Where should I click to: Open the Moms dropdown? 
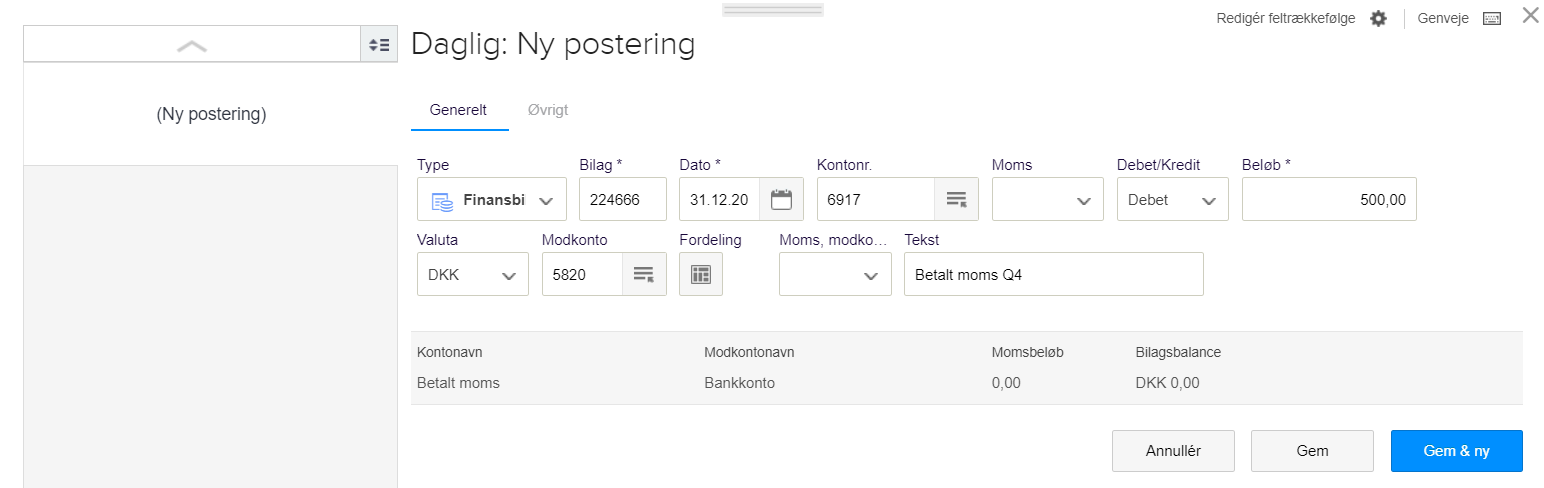tap(1048, 199)
